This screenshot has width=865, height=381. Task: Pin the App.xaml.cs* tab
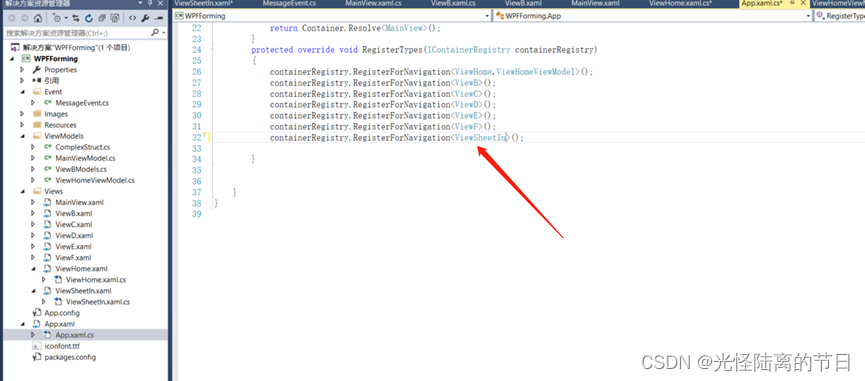coord(791,3)
